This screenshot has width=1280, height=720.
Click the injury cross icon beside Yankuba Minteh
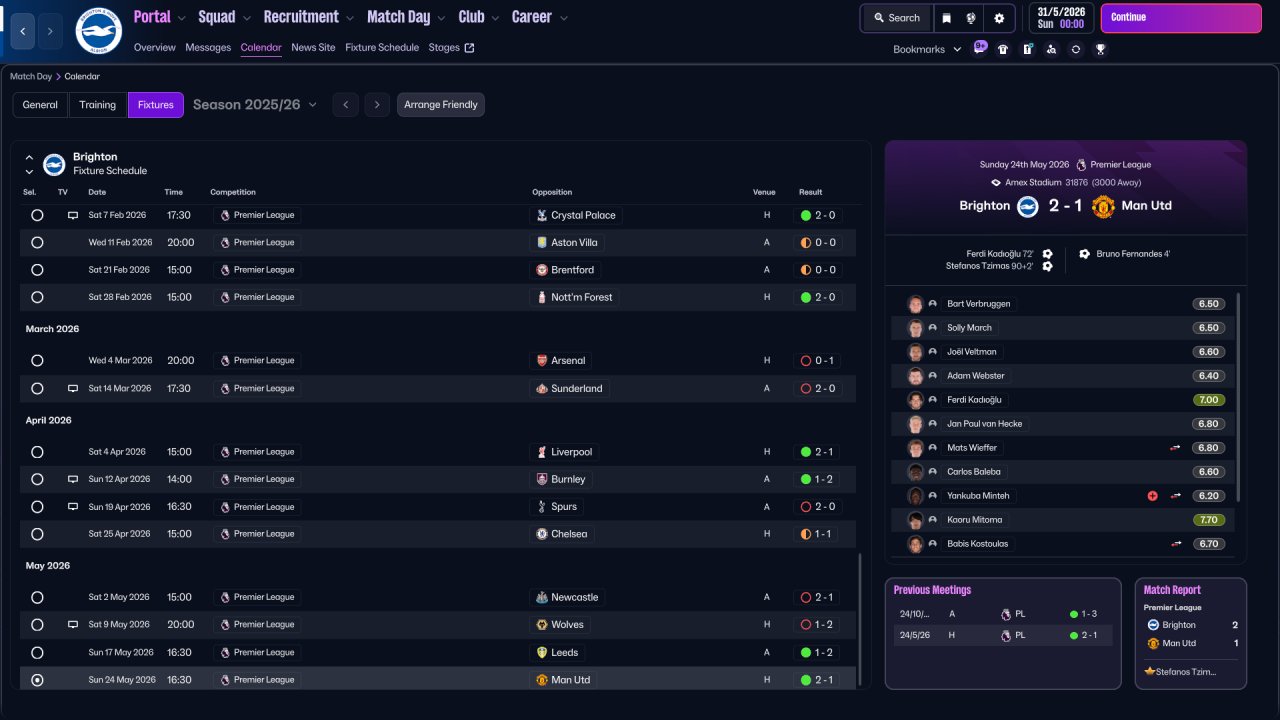(1152, 496)
